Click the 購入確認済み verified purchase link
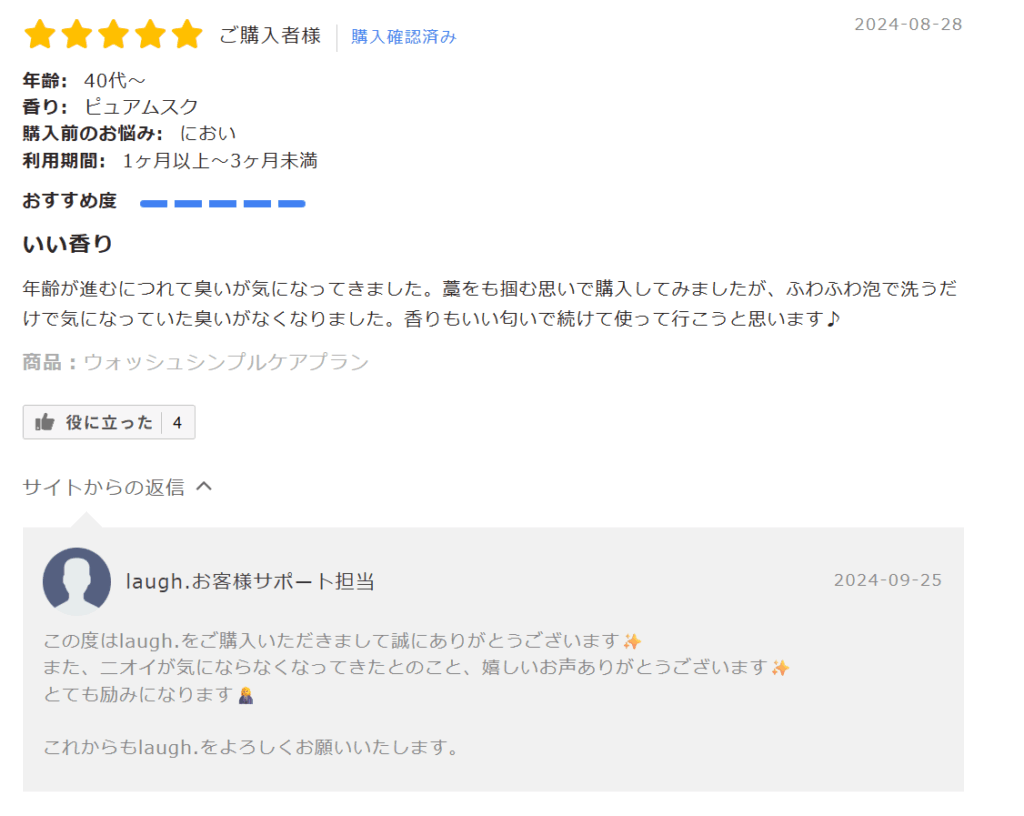The height and width of the screenshot is (816, 1024). (x=403, y=37)
